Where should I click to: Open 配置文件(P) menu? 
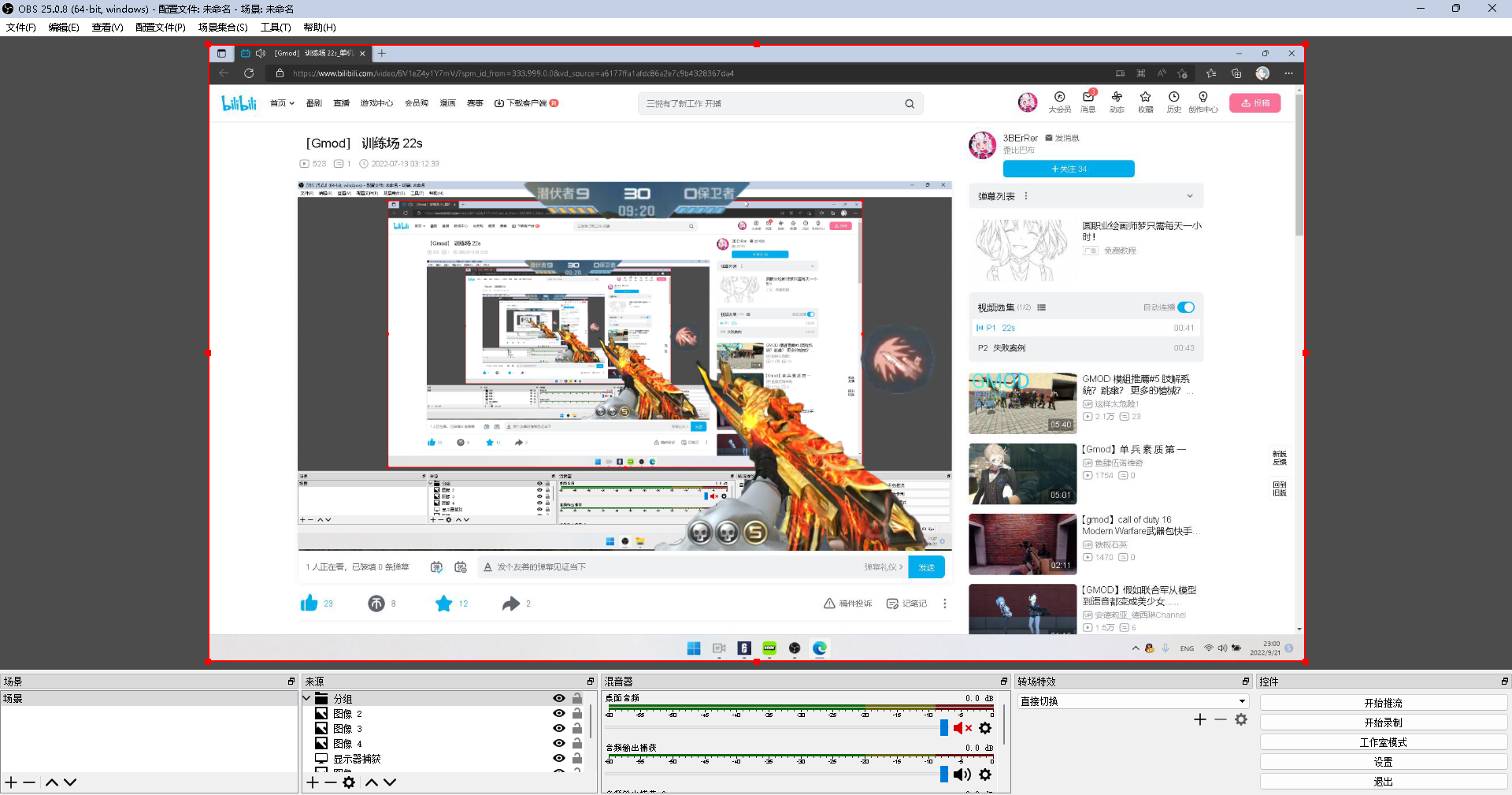(x=161, y=28)
